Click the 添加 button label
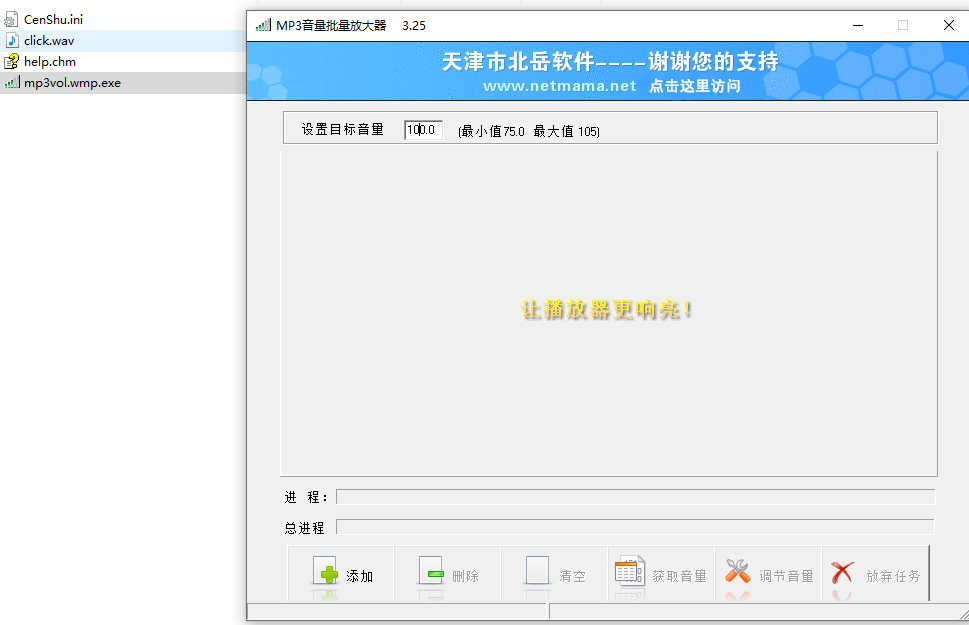 360,576
